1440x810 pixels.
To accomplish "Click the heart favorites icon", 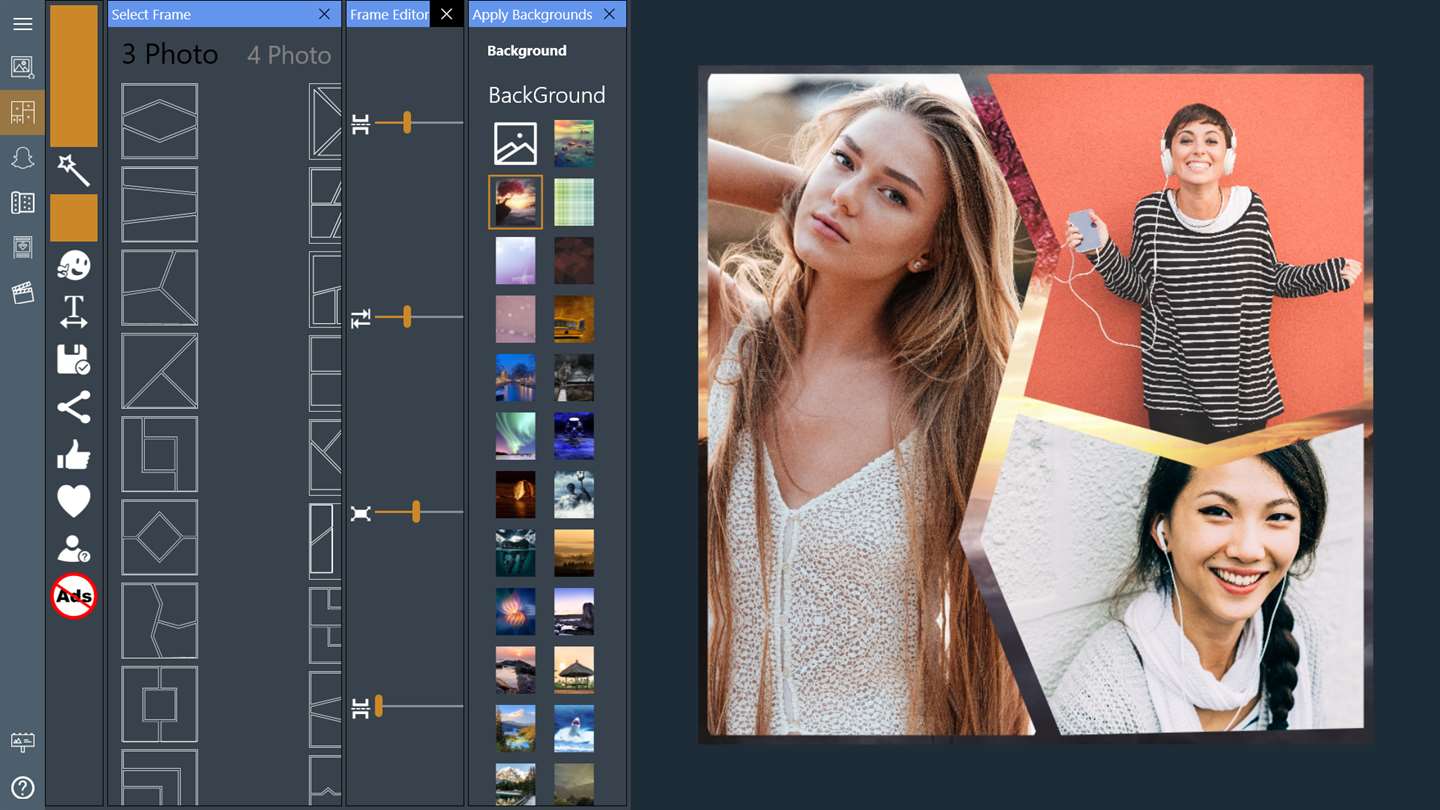I will coord(74,501).
